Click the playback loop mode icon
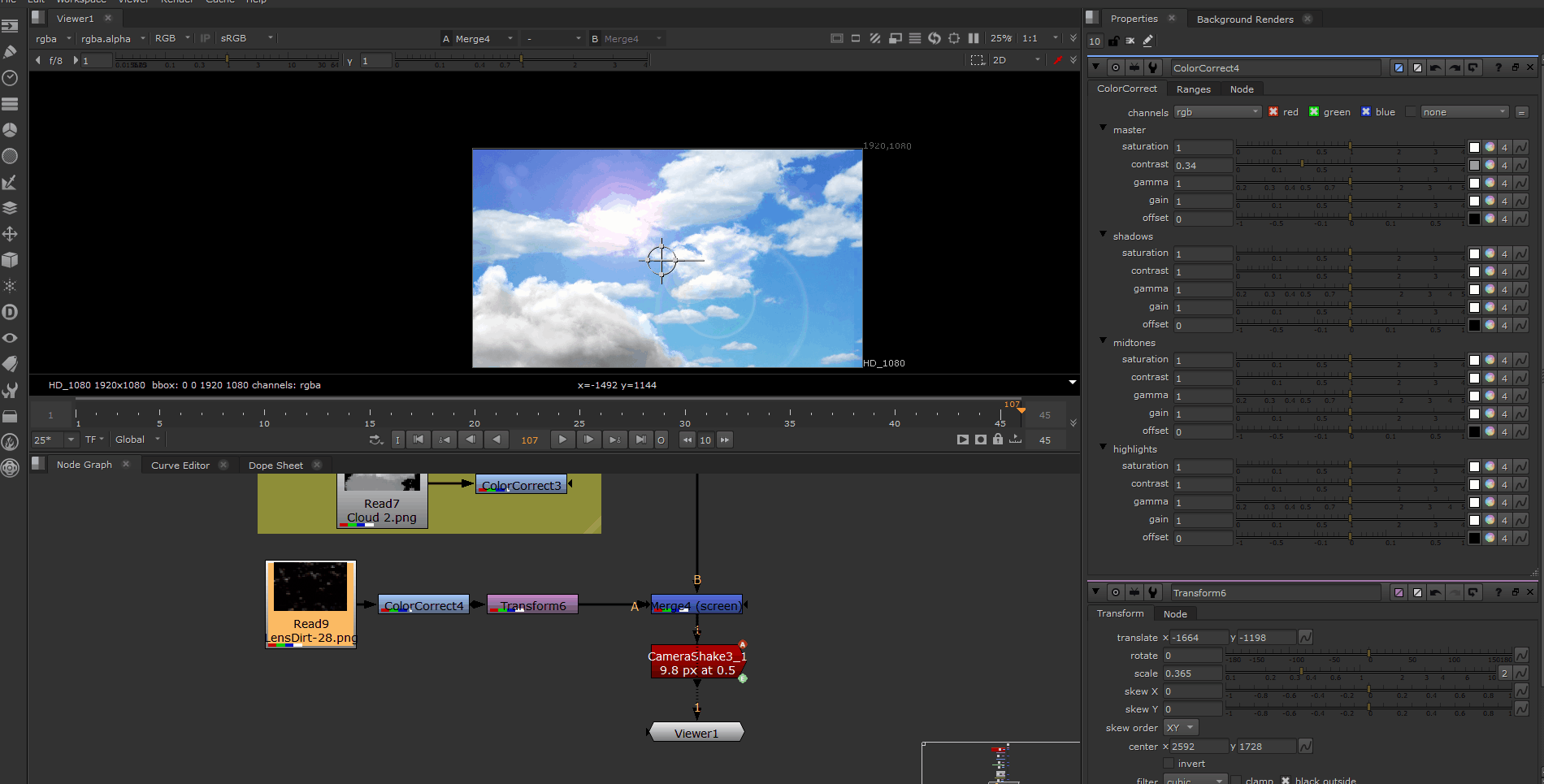This screenshot has height=784, width=1544. 375,440
